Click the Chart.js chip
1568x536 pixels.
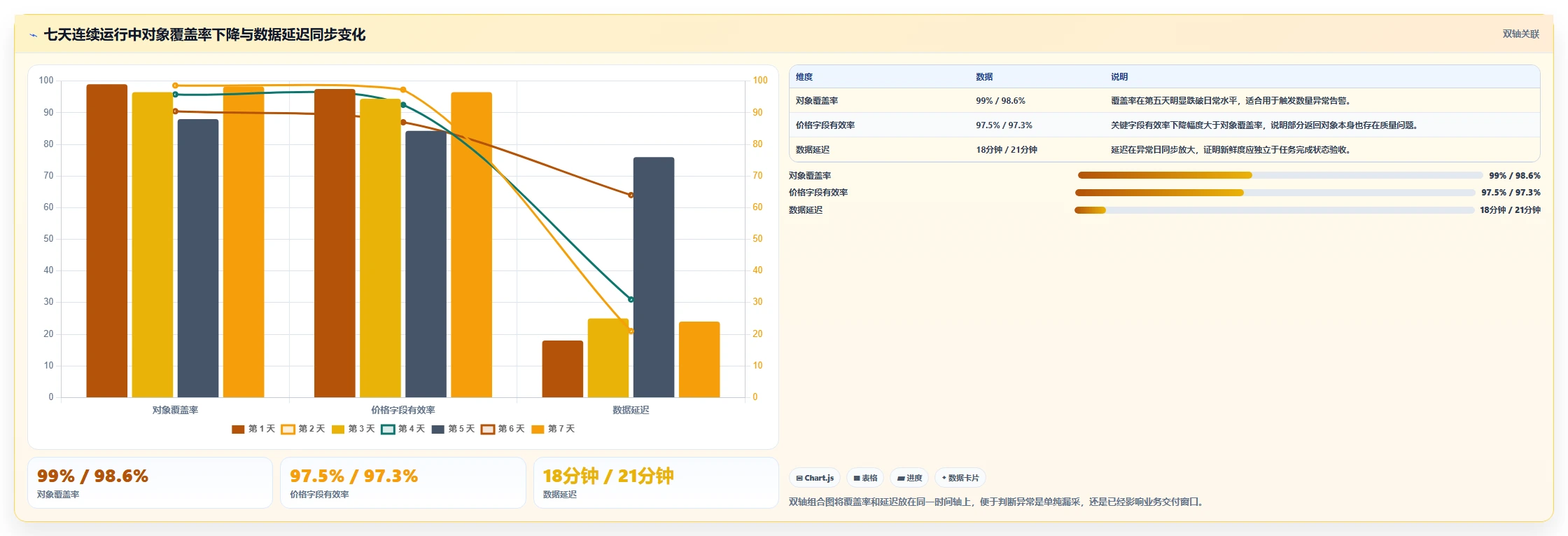815,478
